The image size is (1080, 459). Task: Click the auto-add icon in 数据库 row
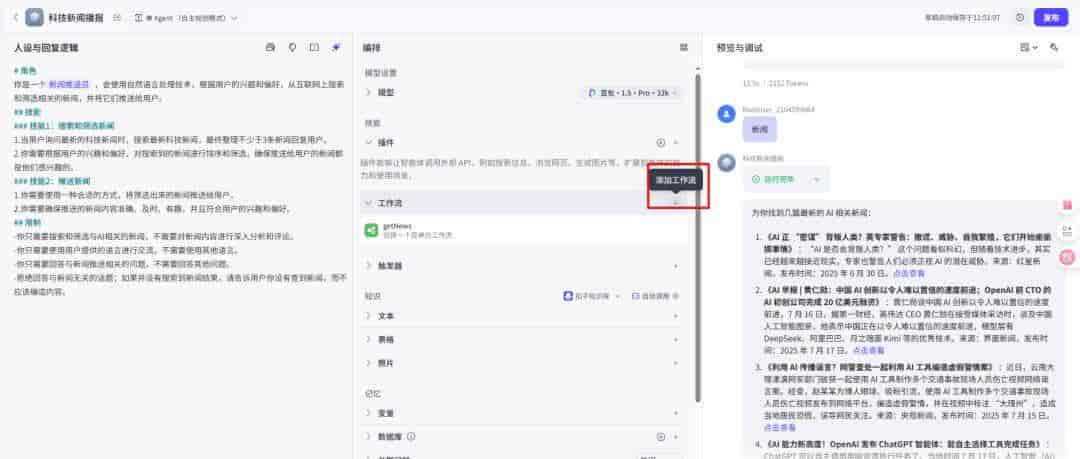point(661,437)
